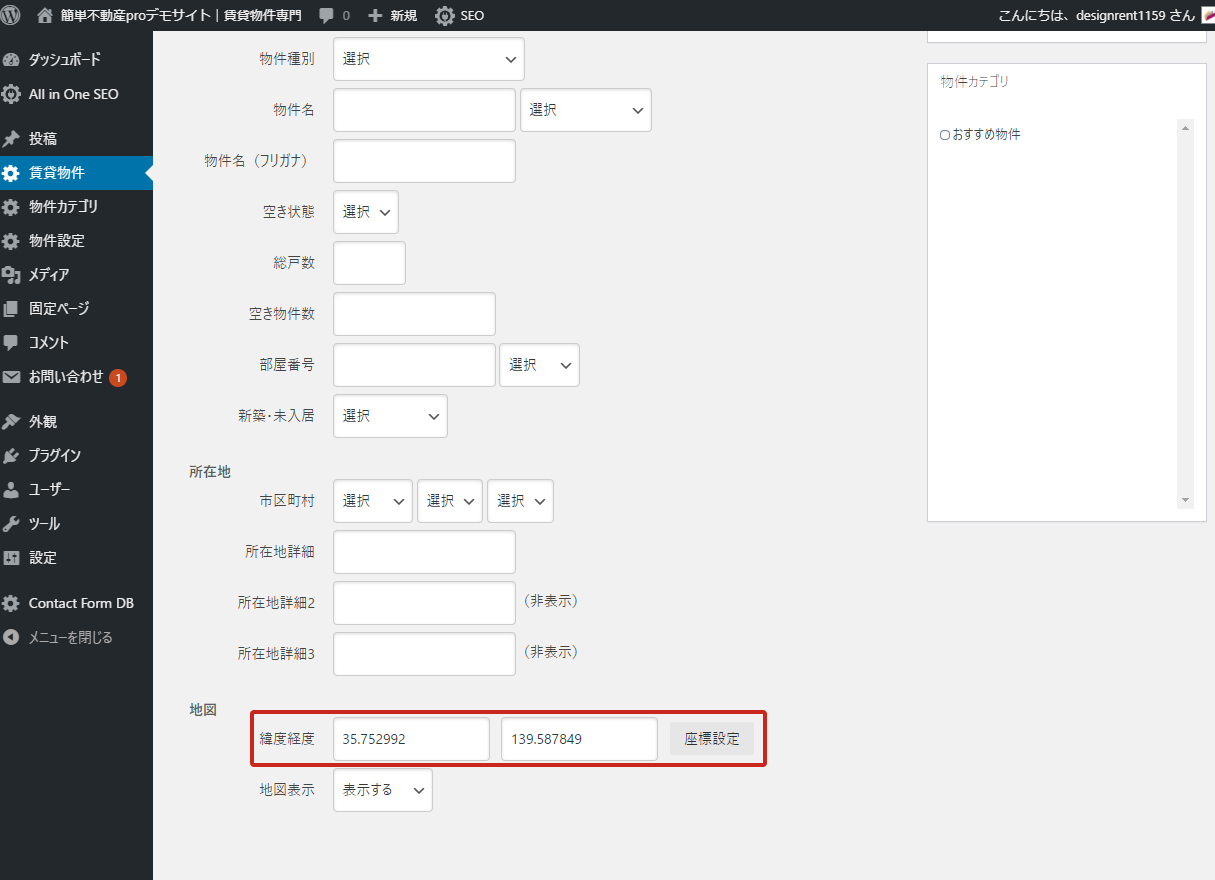Click the latitude field showing 35.752992
The image size is (1215, 880).
click(411, 739)
